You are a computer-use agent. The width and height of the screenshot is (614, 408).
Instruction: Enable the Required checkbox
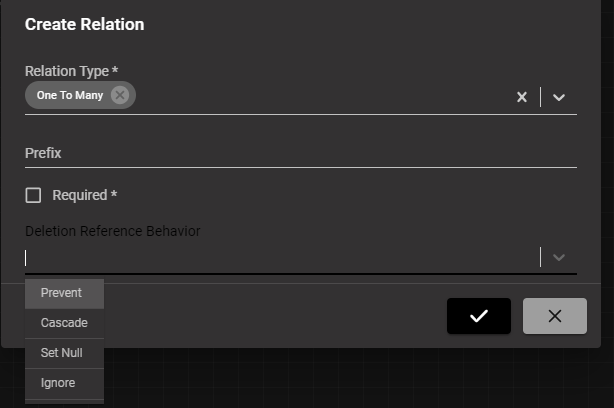click(x=33, y=195)
